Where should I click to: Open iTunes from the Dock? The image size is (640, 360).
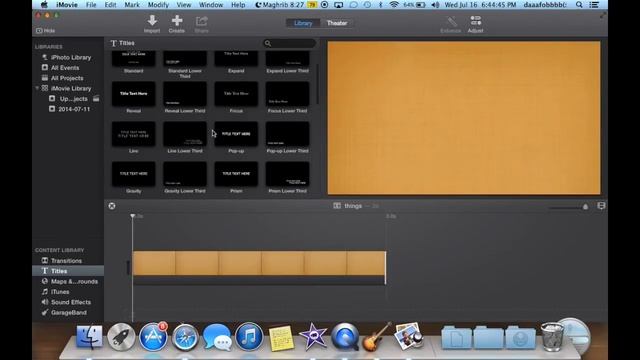click(249, 337)
